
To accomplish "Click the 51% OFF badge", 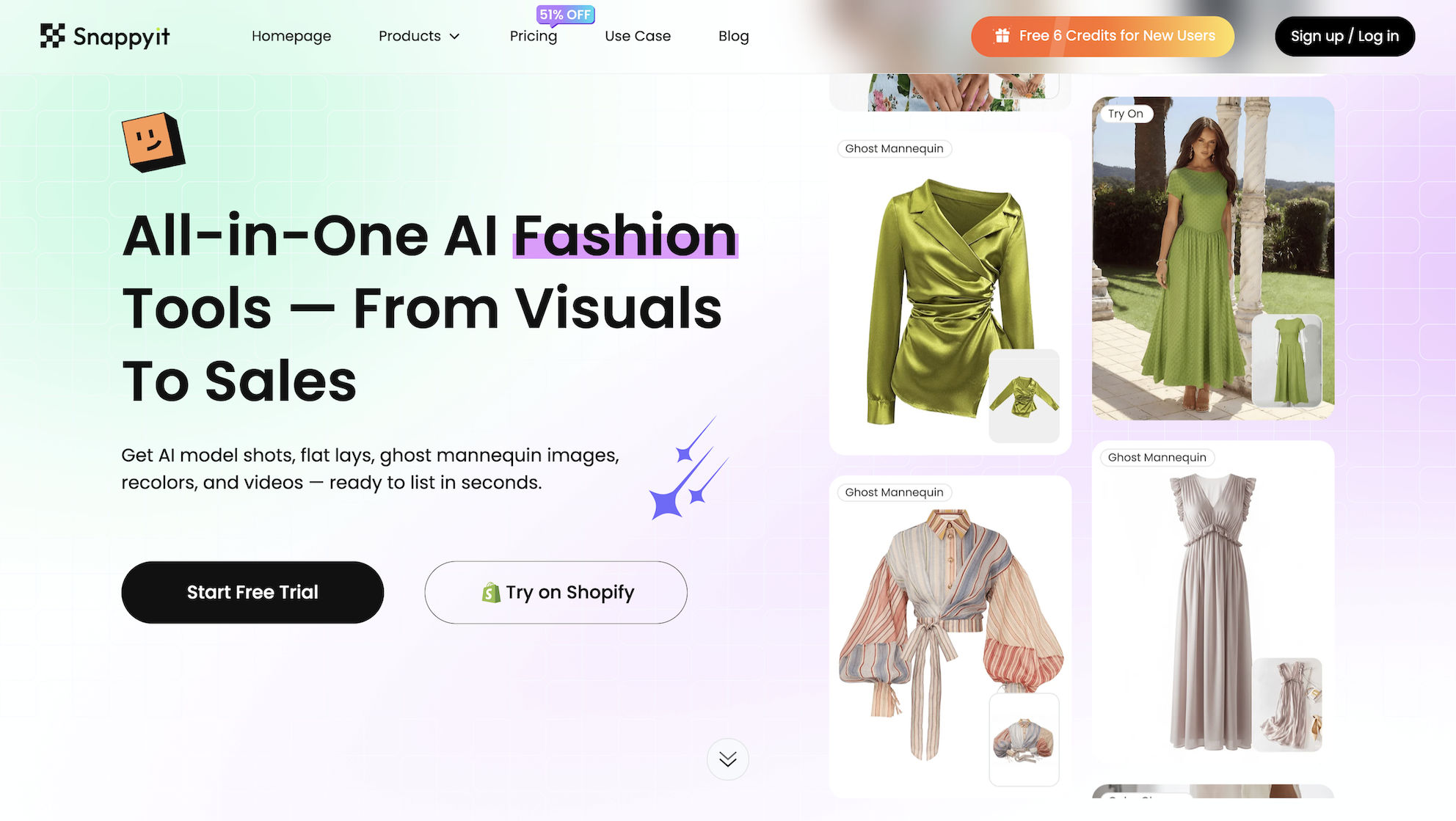I will (565, 15).
